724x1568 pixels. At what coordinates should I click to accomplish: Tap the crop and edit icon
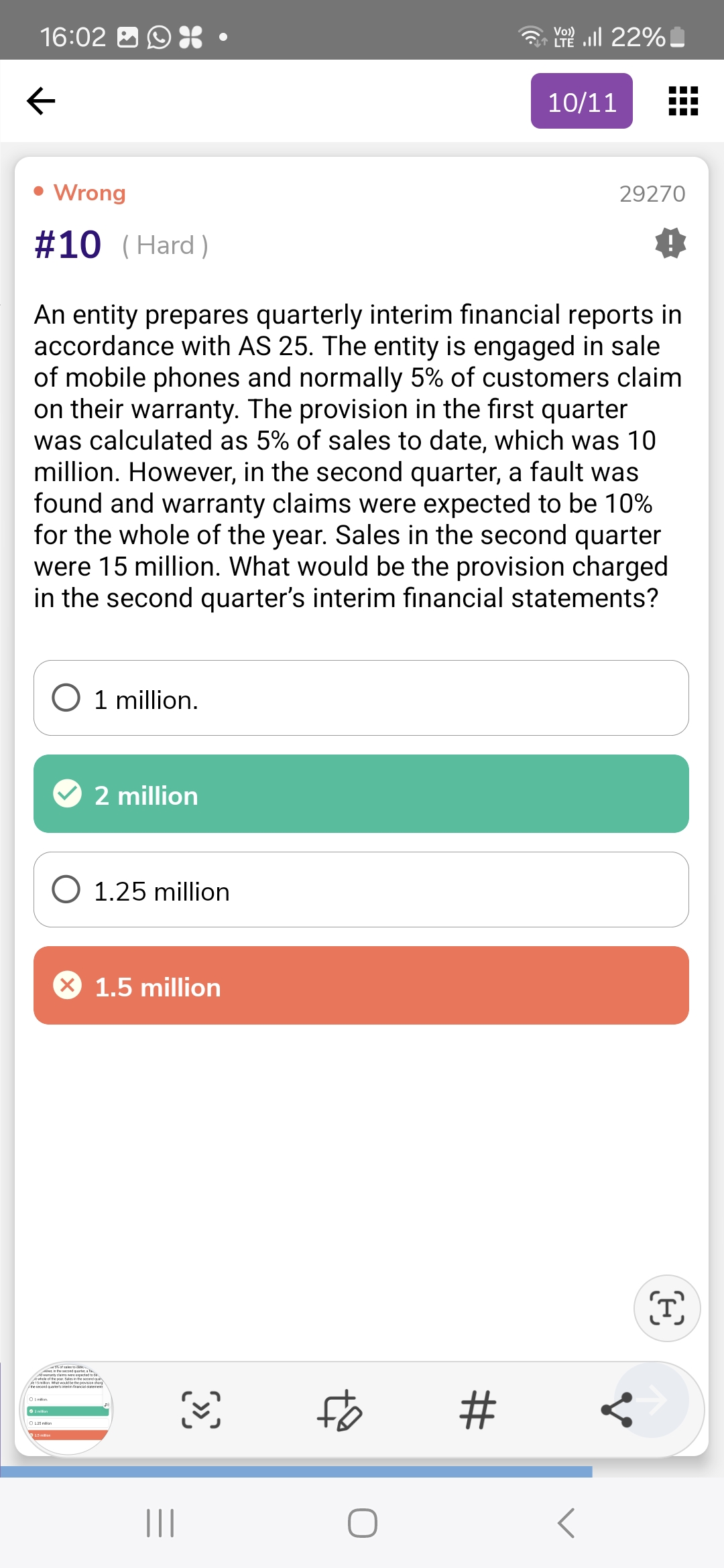(339, 1410)
